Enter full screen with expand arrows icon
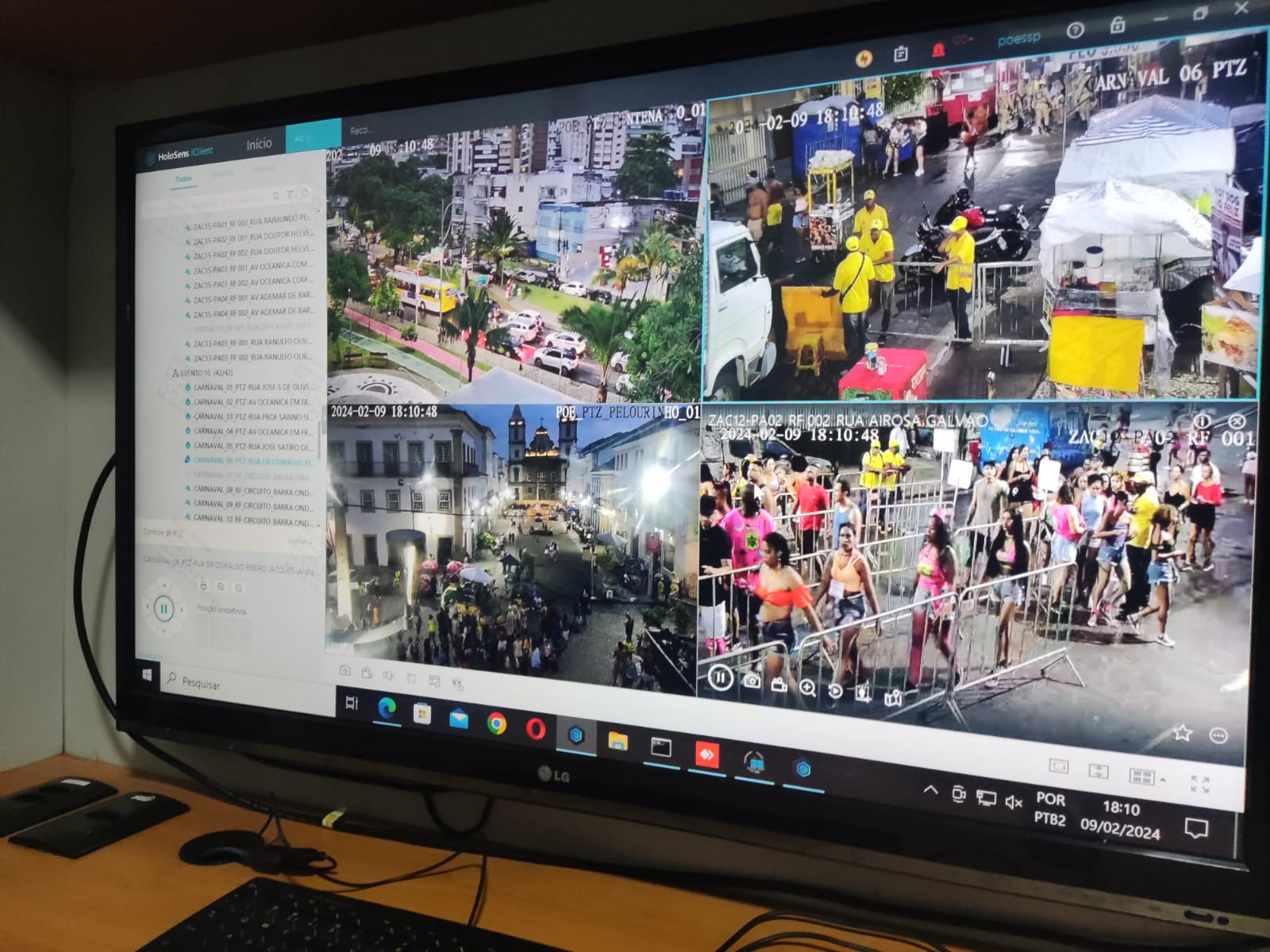Screen dimensions: 1270x952 [x=1199, y=784]
